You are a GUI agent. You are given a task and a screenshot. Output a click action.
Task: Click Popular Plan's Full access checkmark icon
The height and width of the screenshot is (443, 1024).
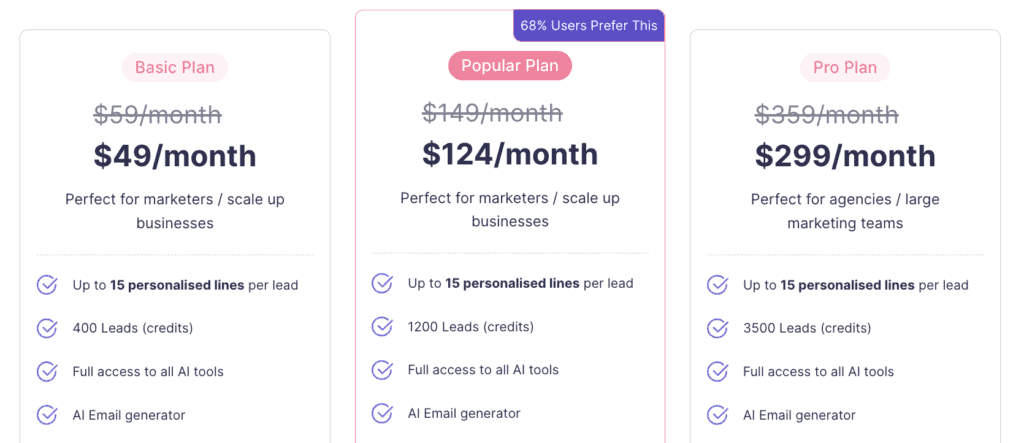[382, 369]
